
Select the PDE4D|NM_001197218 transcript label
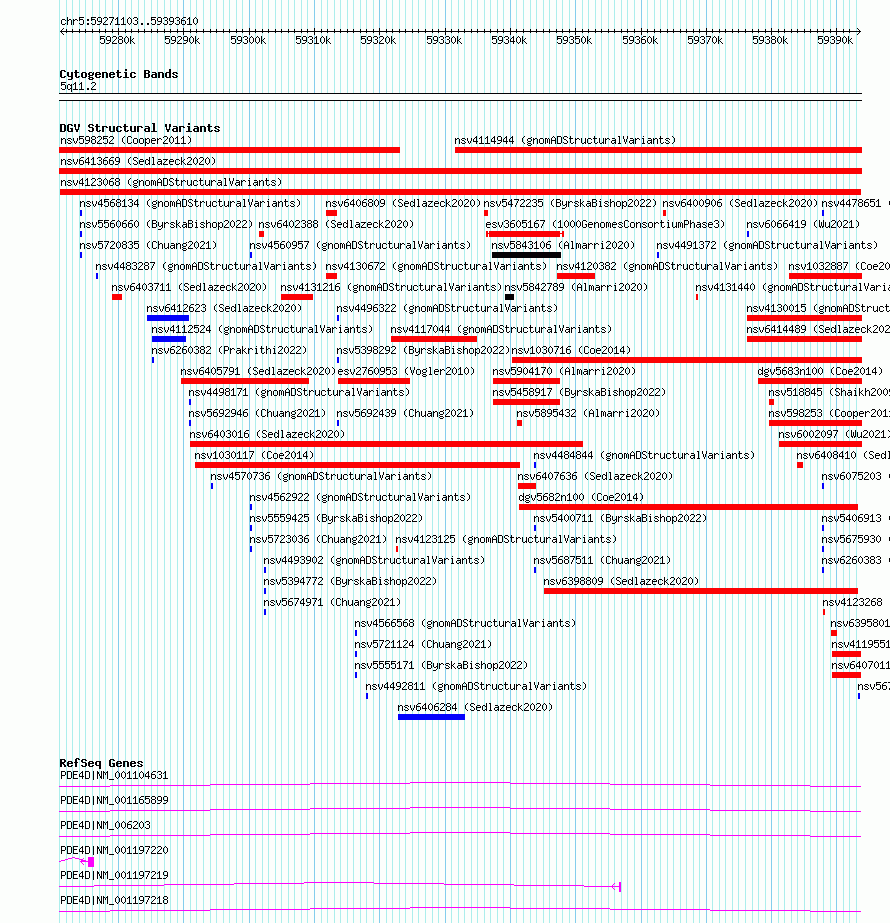tap(114, 901)
